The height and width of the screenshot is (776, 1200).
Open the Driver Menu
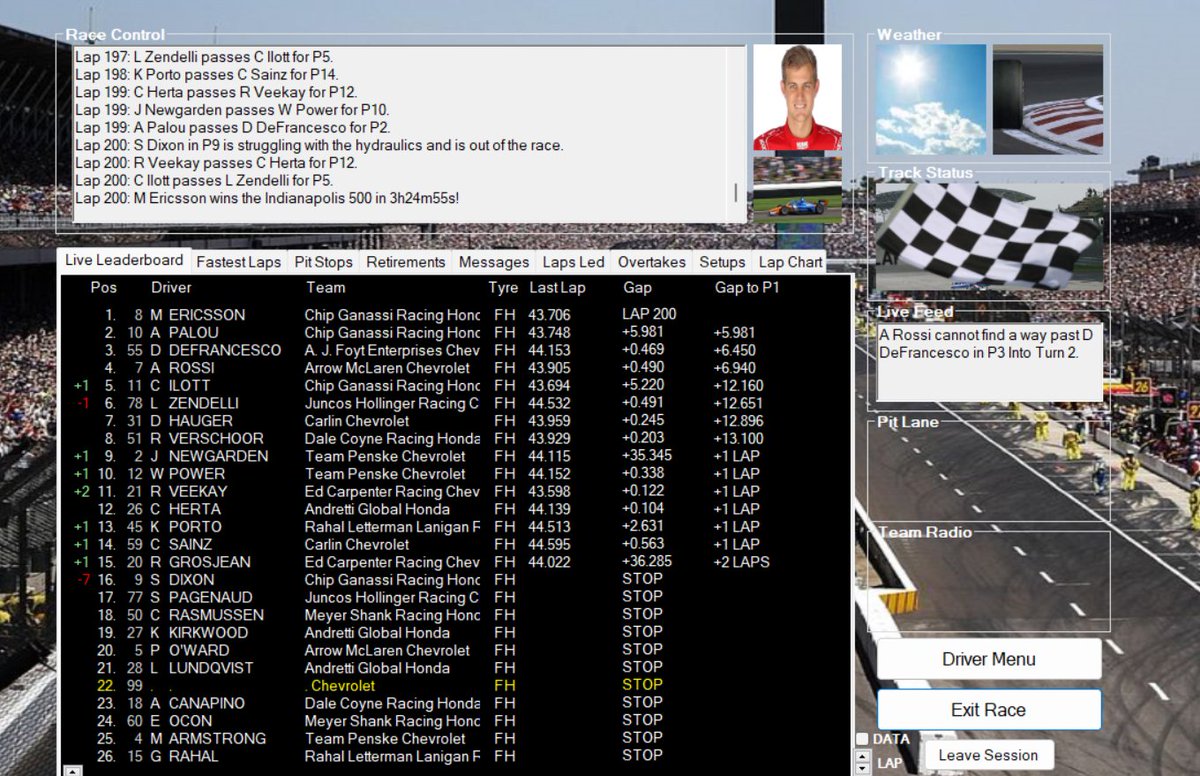pyautogui.click(x=988, y=659)
